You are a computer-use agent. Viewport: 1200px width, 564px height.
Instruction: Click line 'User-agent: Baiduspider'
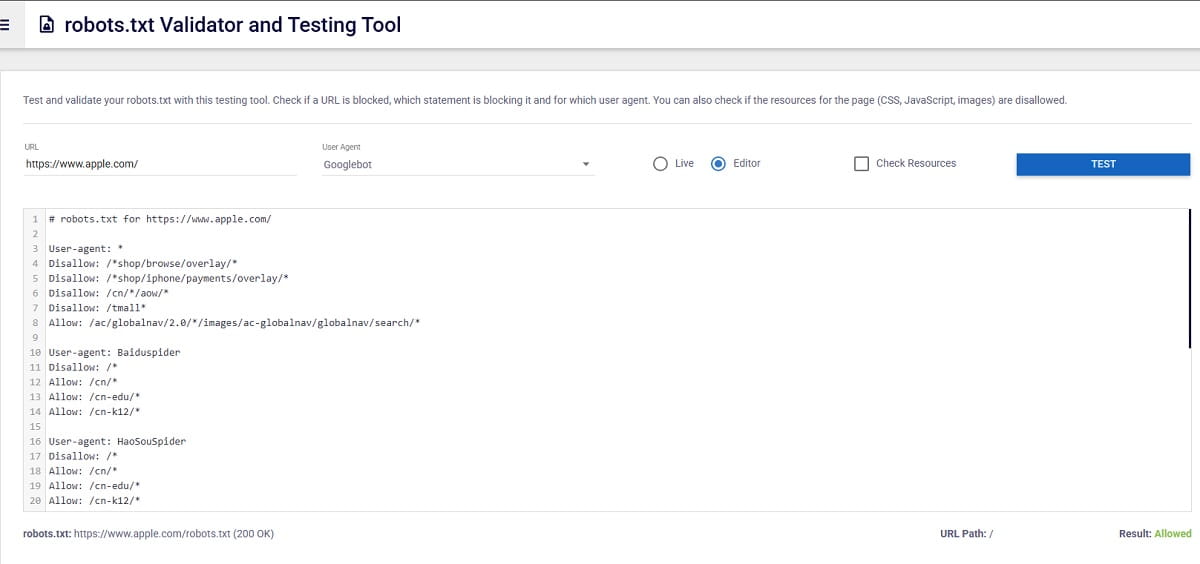(114, 353)
